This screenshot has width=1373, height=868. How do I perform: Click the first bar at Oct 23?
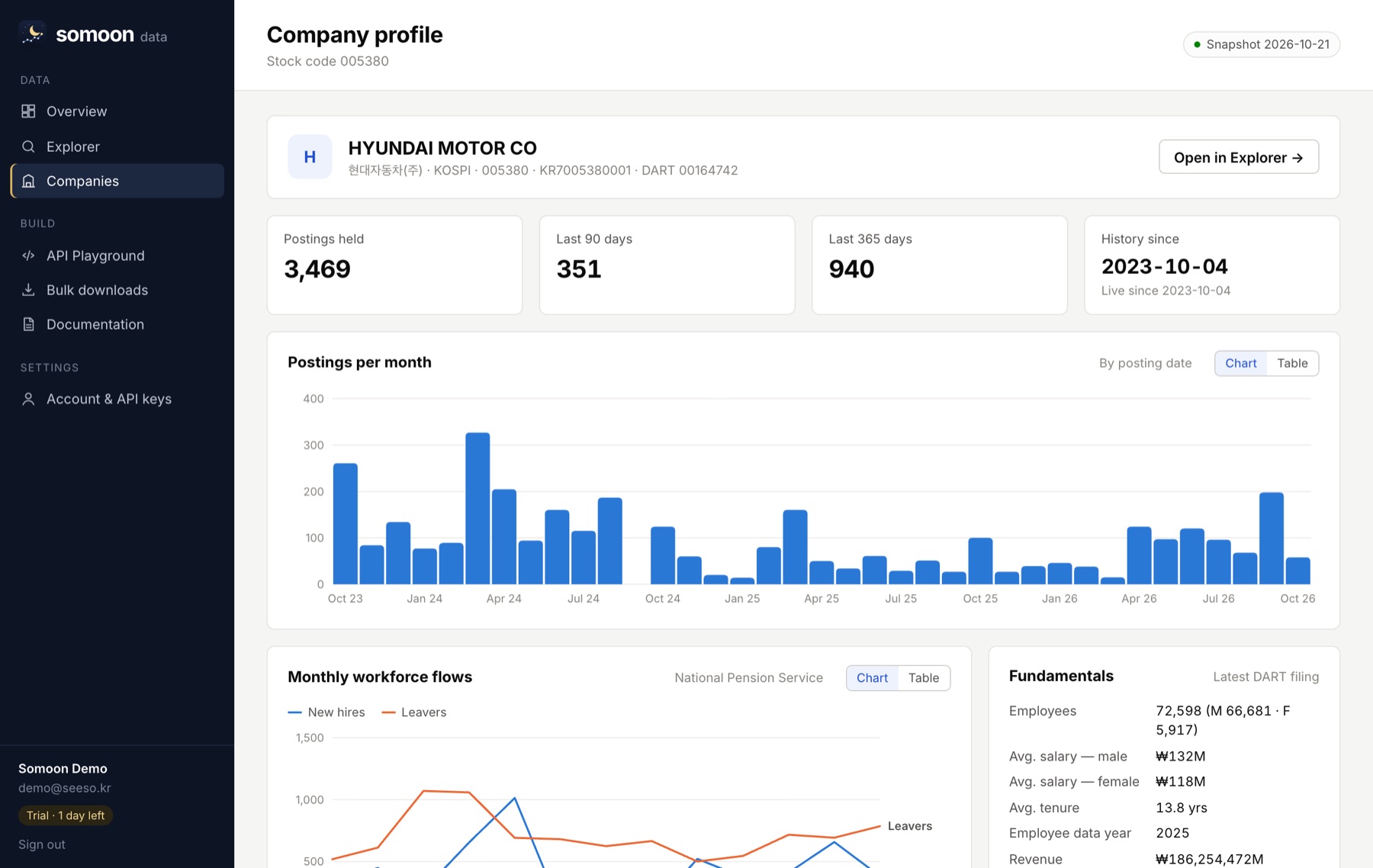coord(346,524)
